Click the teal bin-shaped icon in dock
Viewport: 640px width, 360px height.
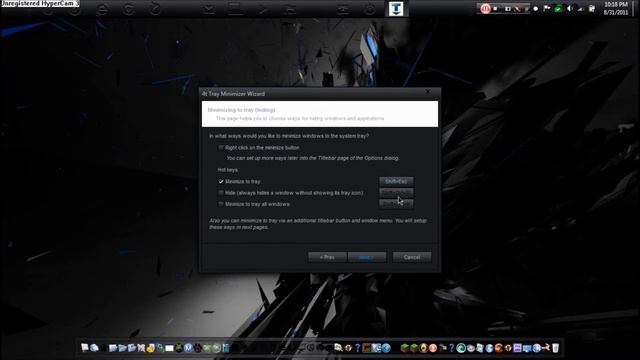click(x=226, y=348)
